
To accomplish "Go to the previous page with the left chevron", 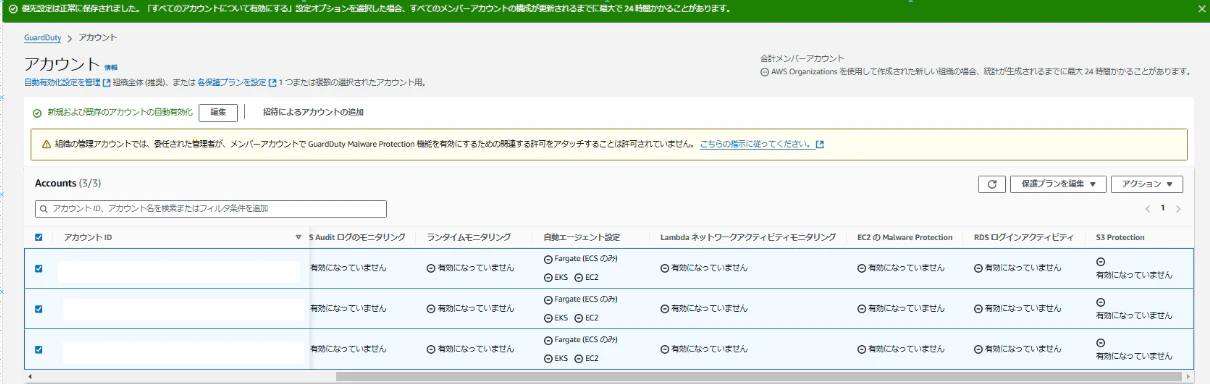I will pyautogui.click(x=1147, y=209).
